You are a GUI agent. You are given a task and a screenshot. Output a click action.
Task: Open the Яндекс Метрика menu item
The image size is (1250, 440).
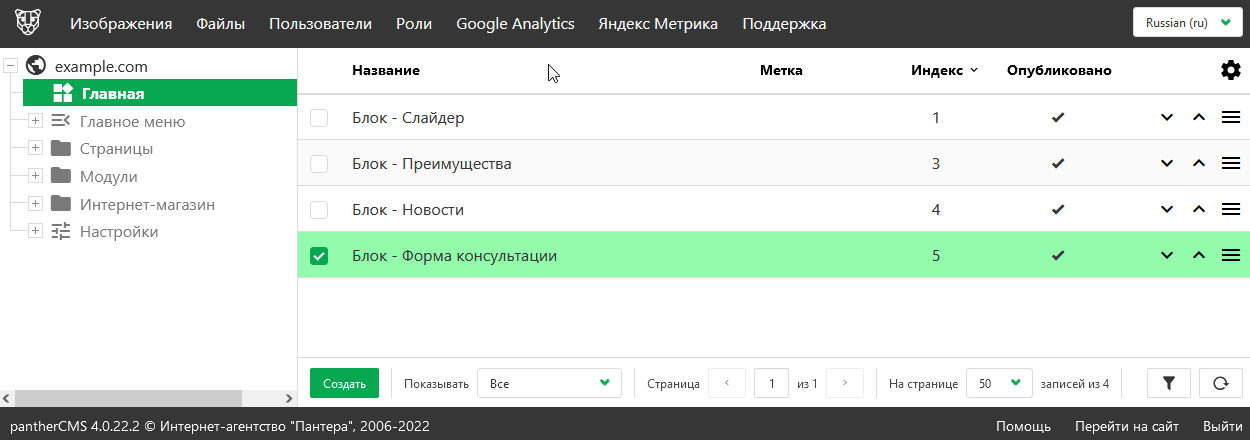pos(657,24)
